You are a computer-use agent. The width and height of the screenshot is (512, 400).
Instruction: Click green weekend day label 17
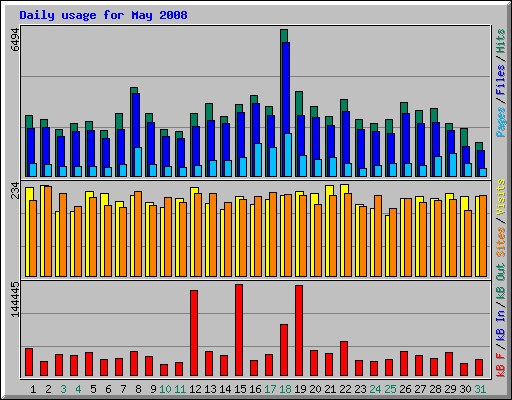click(270, 389)
